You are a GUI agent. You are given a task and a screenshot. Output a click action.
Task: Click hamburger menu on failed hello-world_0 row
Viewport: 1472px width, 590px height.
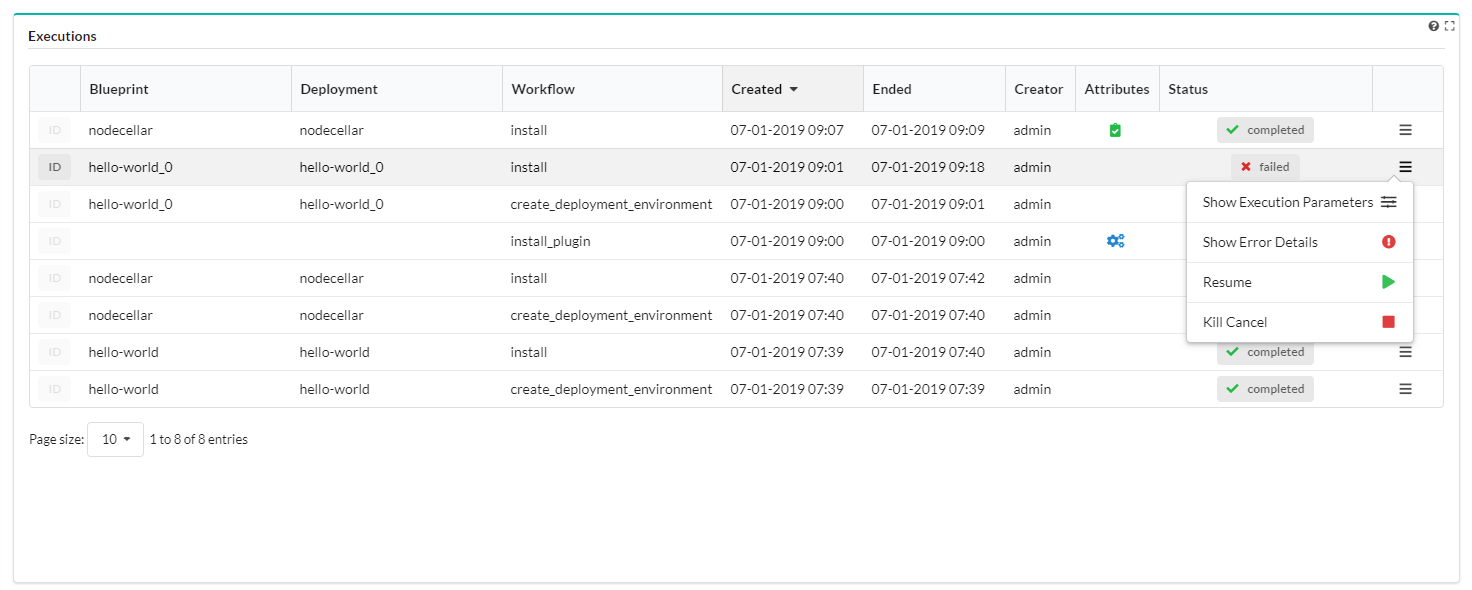click(1405, 167)
